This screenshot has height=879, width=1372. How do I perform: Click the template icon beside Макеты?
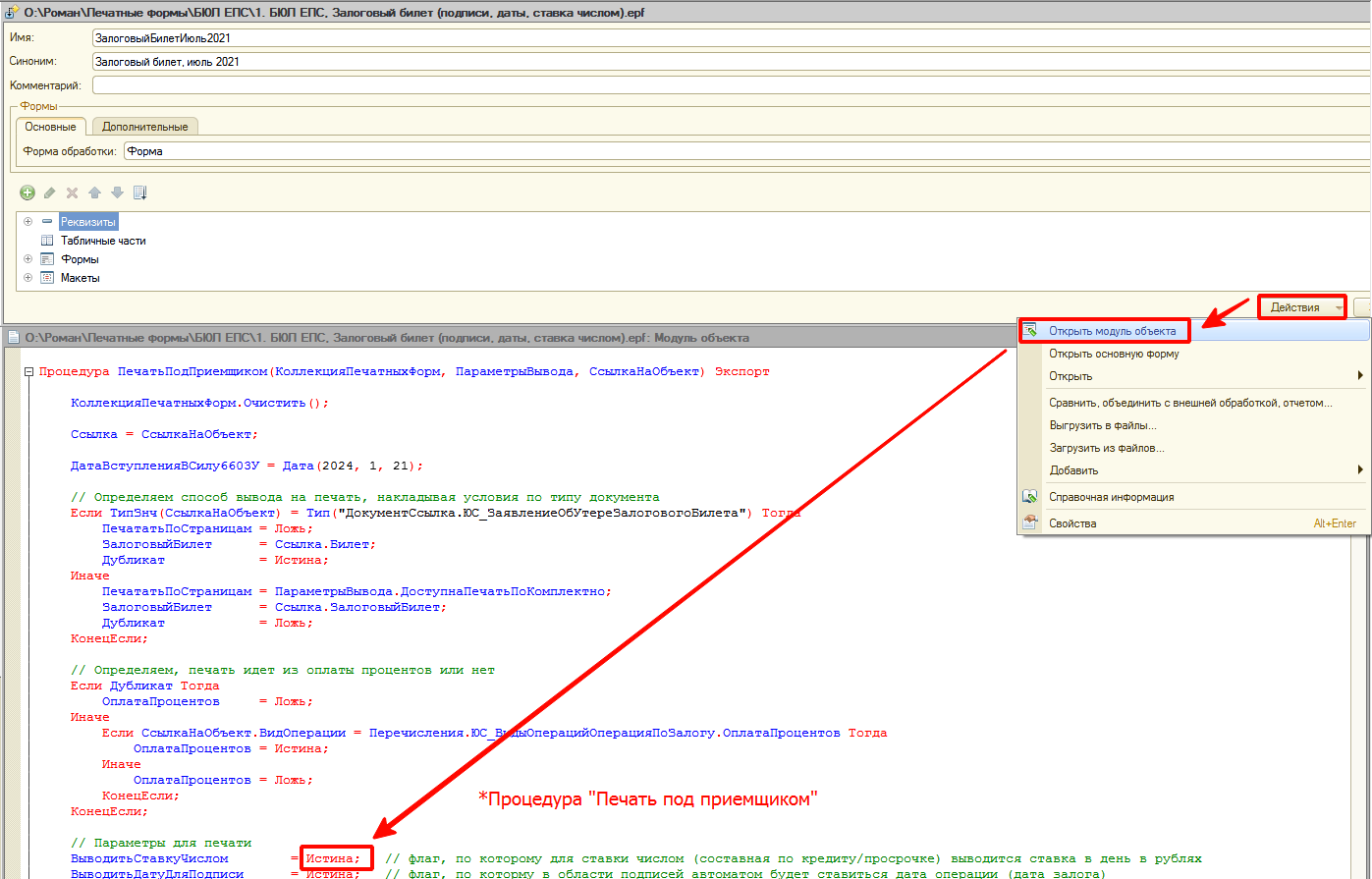click(47, 278)
